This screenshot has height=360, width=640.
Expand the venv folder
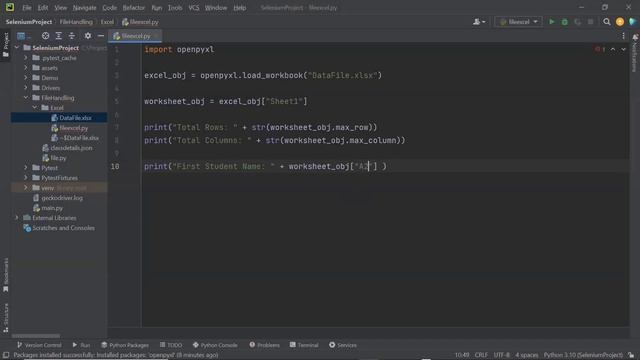tap(26, 188)
